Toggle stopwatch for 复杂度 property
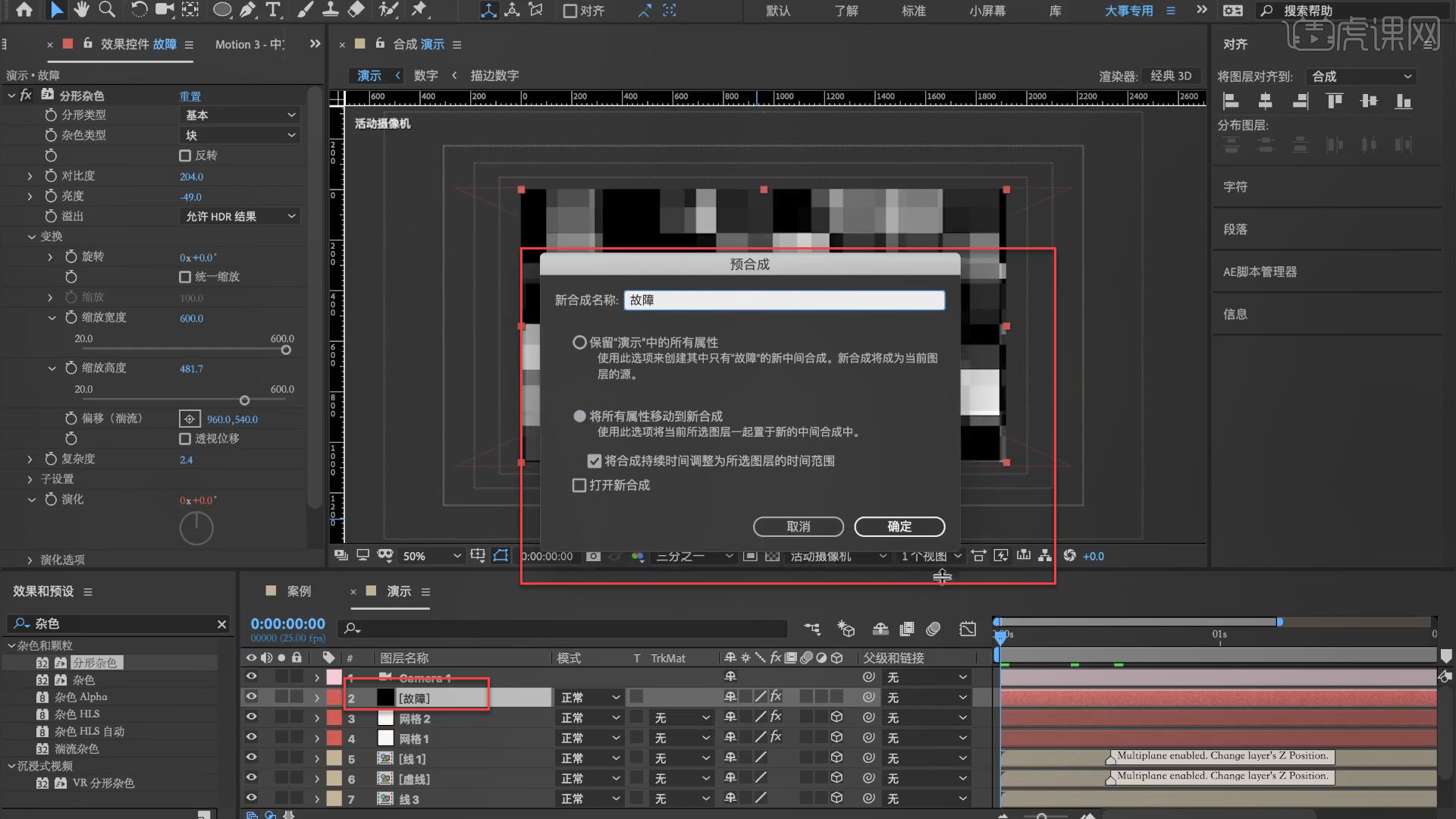 coord(51,459)
